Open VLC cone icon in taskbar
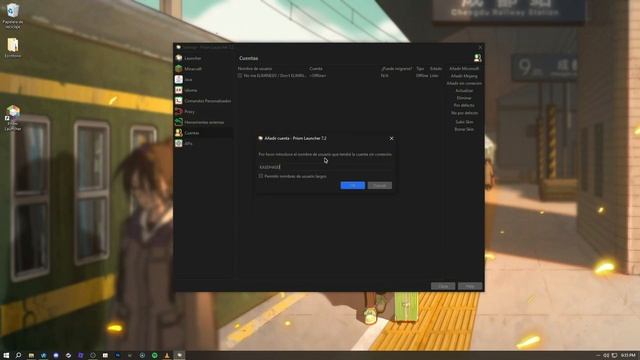Viewport: 640px width, 360px height. [167, 356]
